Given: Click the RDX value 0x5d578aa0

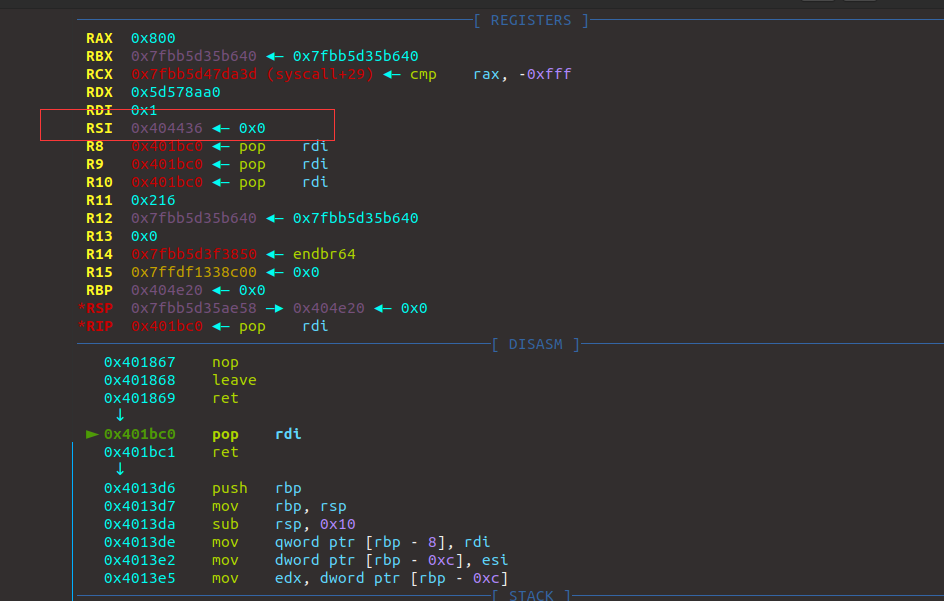Looking at the screenshot, I should click(175, 92).
